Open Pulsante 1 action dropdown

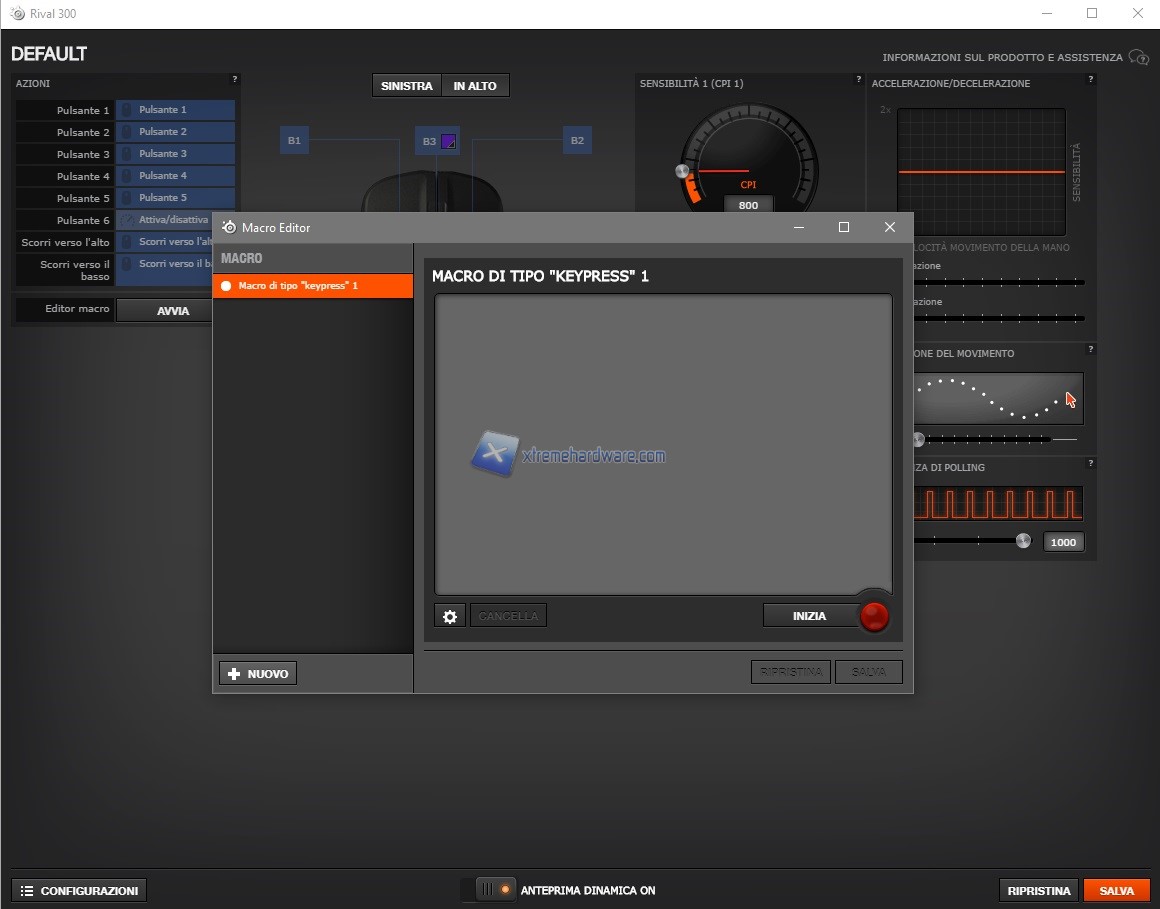[x=176, y=110]
